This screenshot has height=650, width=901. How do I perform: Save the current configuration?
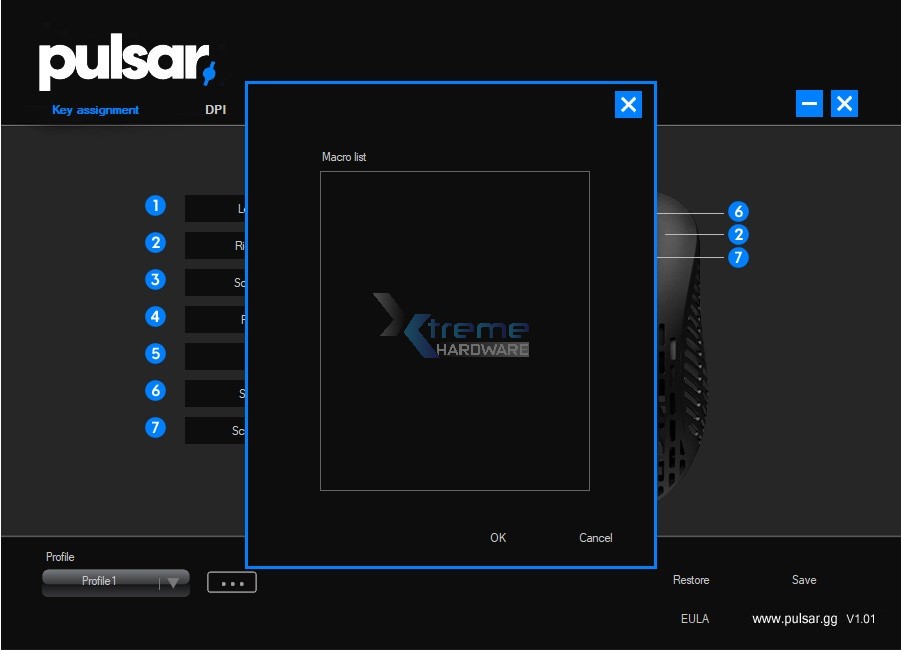tap(803, 580)
